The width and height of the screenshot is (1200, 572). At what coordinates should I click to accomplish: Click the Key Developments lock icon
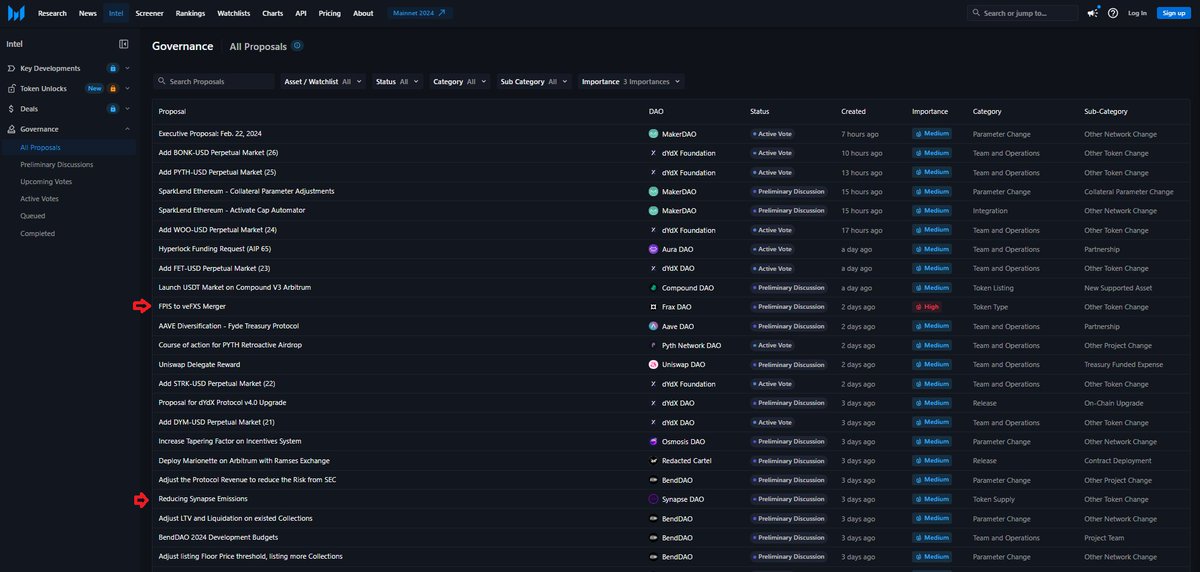(114, 68)
